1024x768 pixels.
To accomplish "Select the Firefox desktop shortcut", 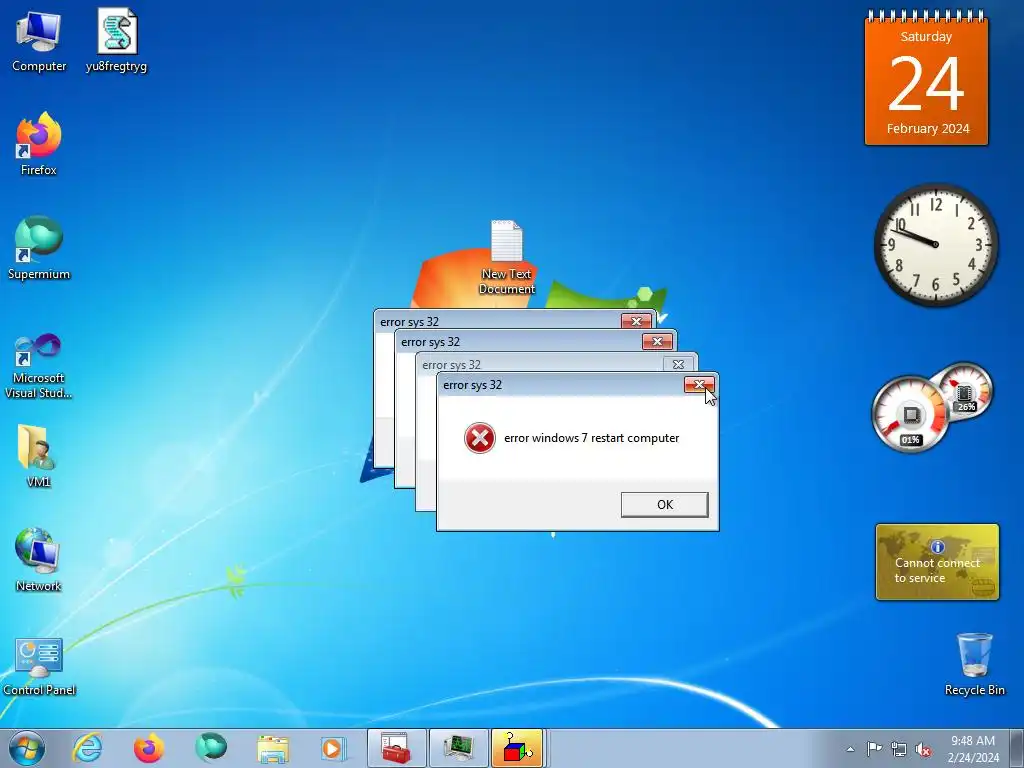I will tap(39, 144).
